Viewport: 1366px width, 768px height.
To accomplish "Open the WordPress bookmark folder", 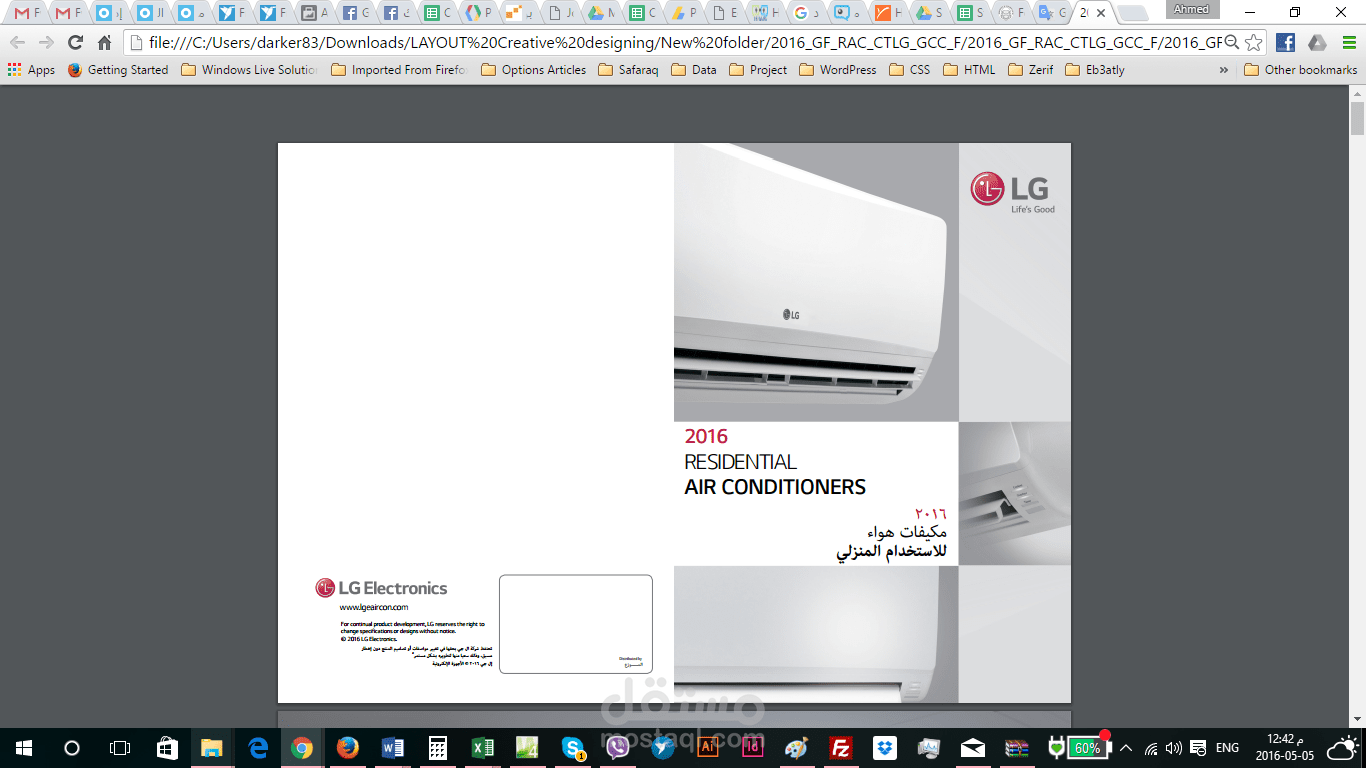I will [837, 70].
